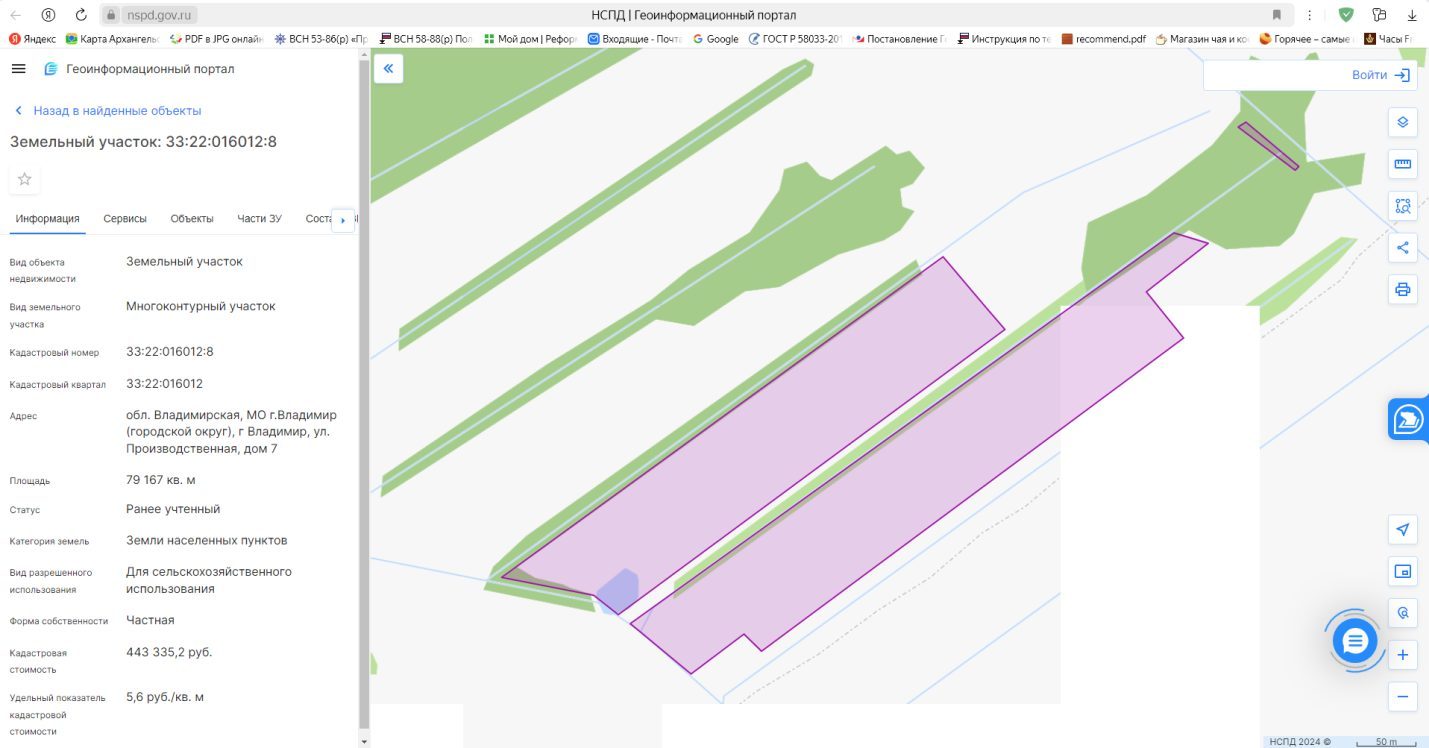Collapse the side info panel
The width and height of the screenshot is (1429, 748).
coord(388,69)
